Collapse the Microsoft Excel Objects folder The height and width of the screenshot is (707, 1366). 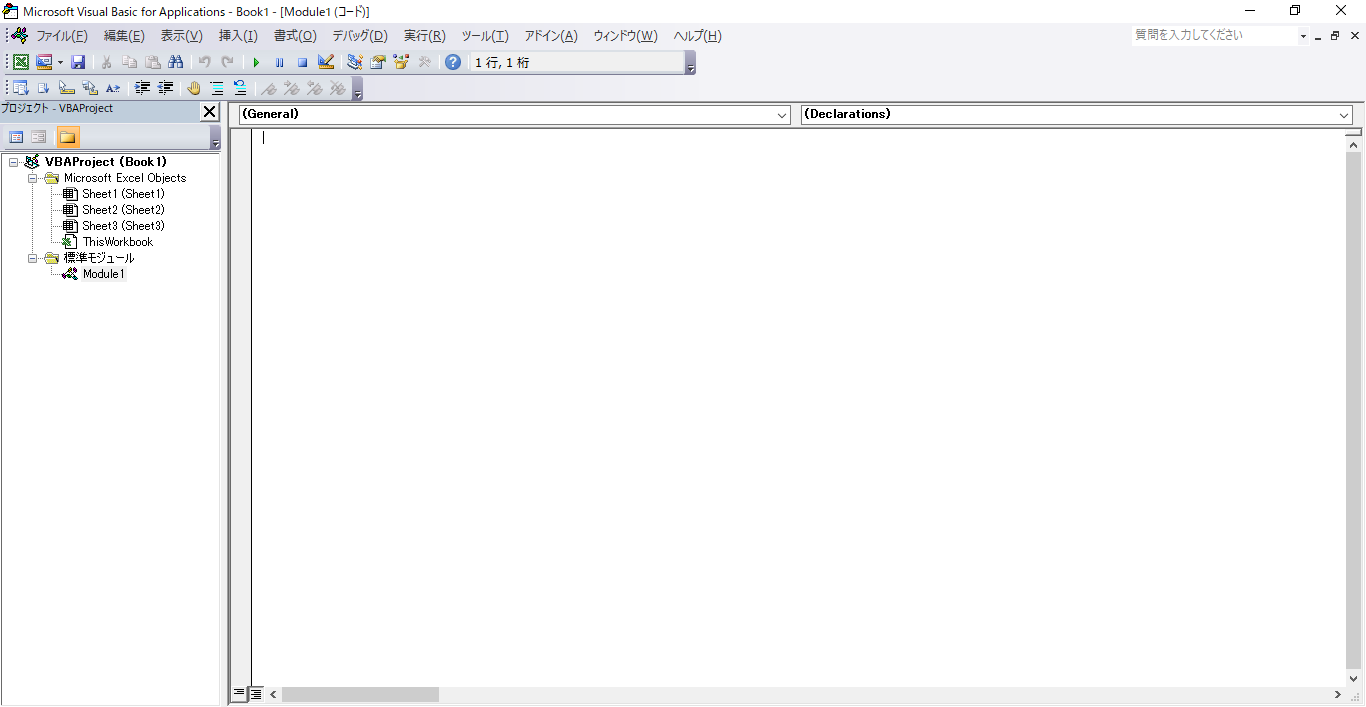coord(33,178)
